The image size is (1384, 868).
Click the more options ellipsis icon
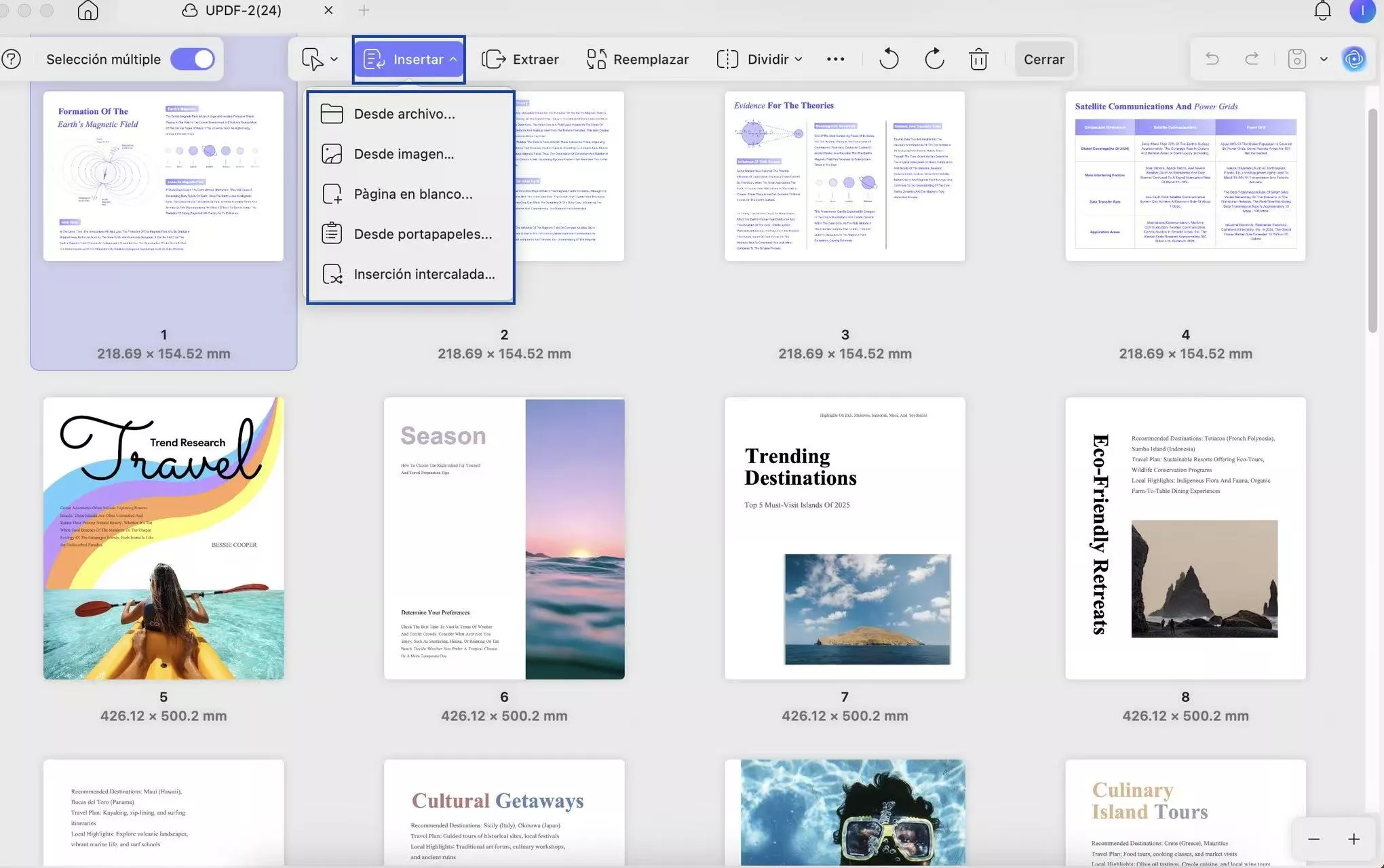pyautogui.click(x=836, y=59)
